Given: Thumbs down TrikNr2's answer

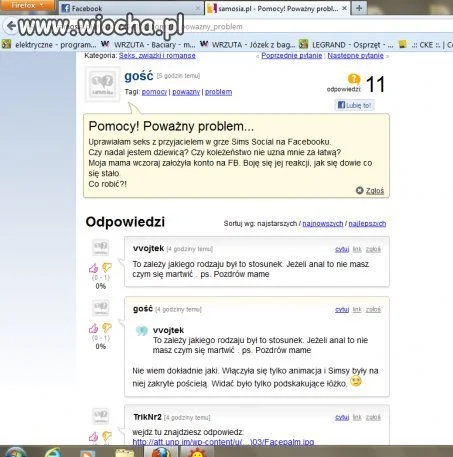Looking at the screenshot, I should click(x=107, y=436).
